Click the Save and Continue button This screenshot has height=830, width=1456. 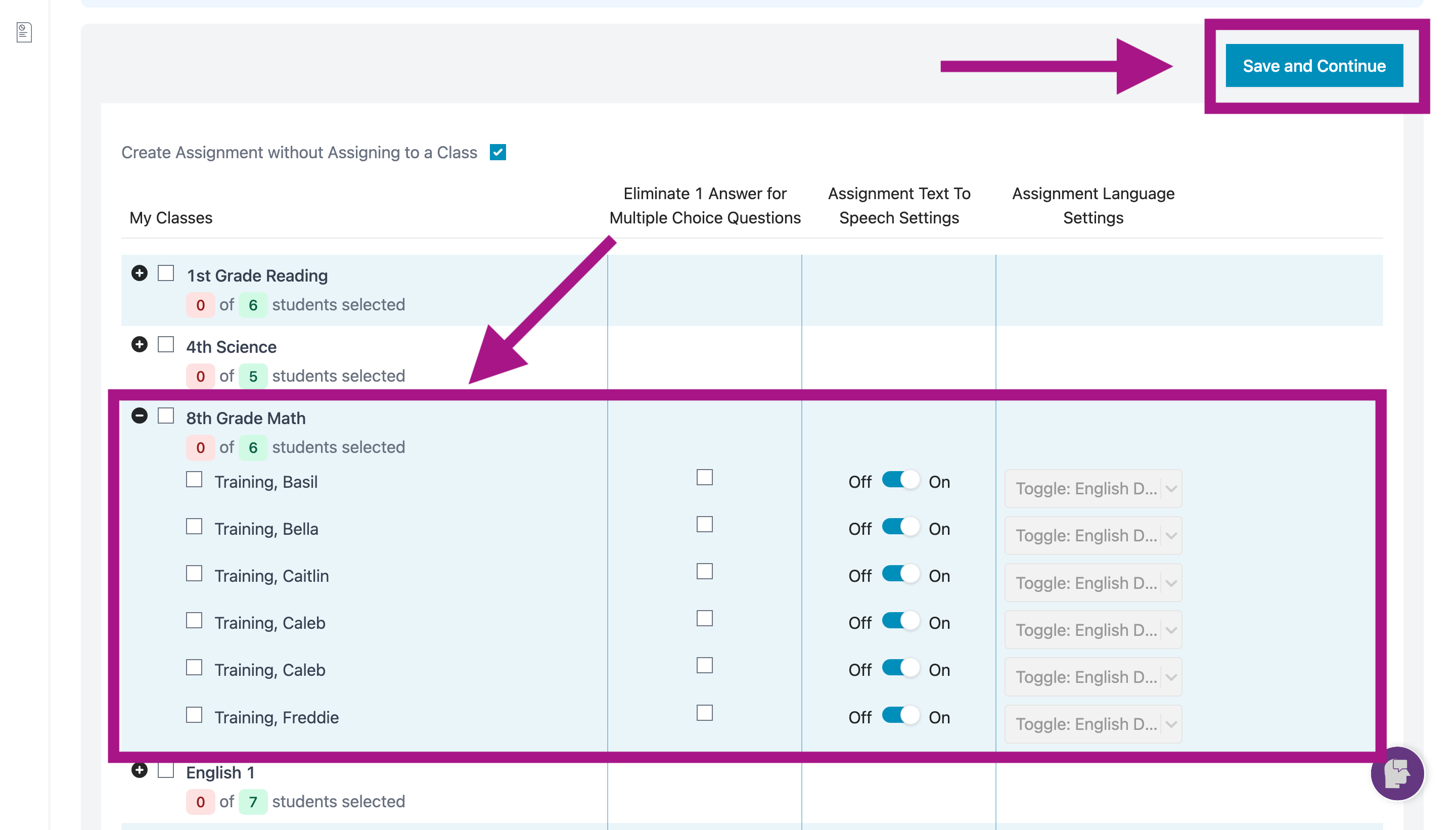click(1313, 66)
